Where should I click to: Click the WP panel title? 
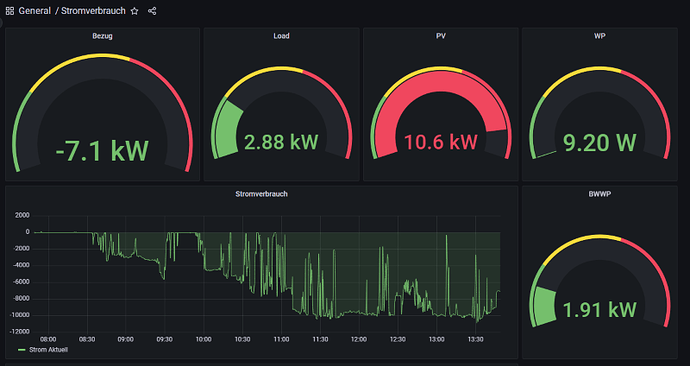coord(599,36)
